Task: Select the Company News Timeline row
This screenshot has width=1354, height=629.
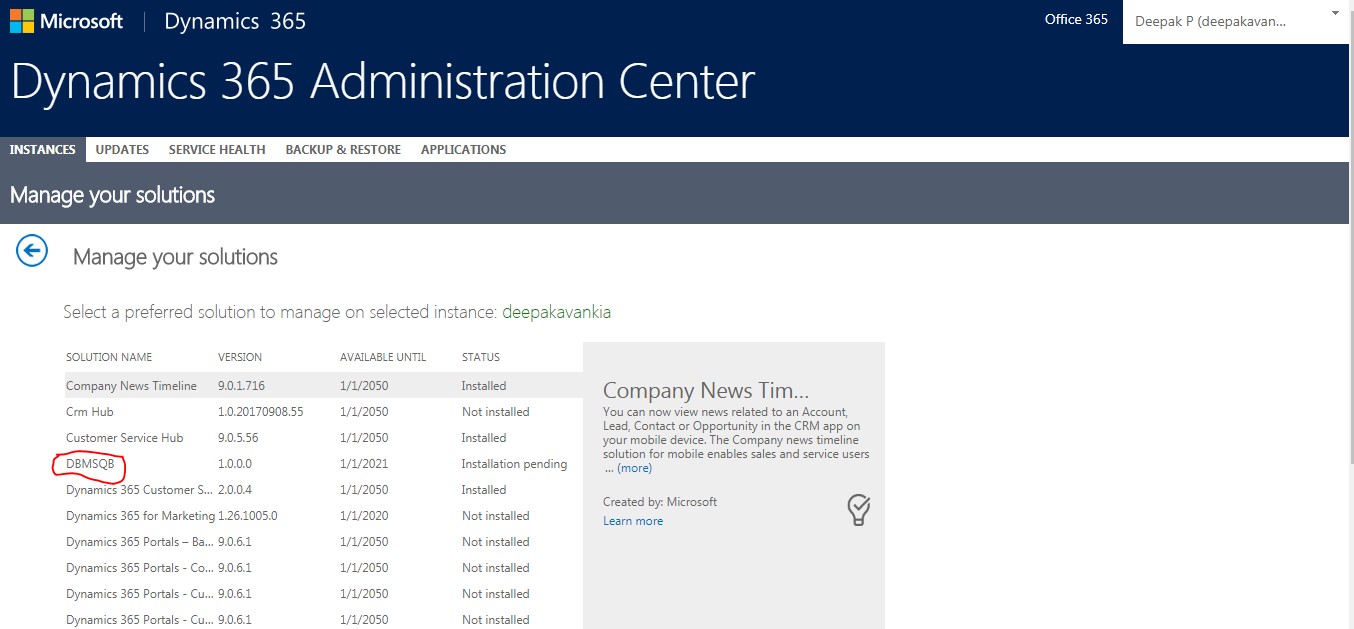Action: pyautogui.click(x=131, y=386)
